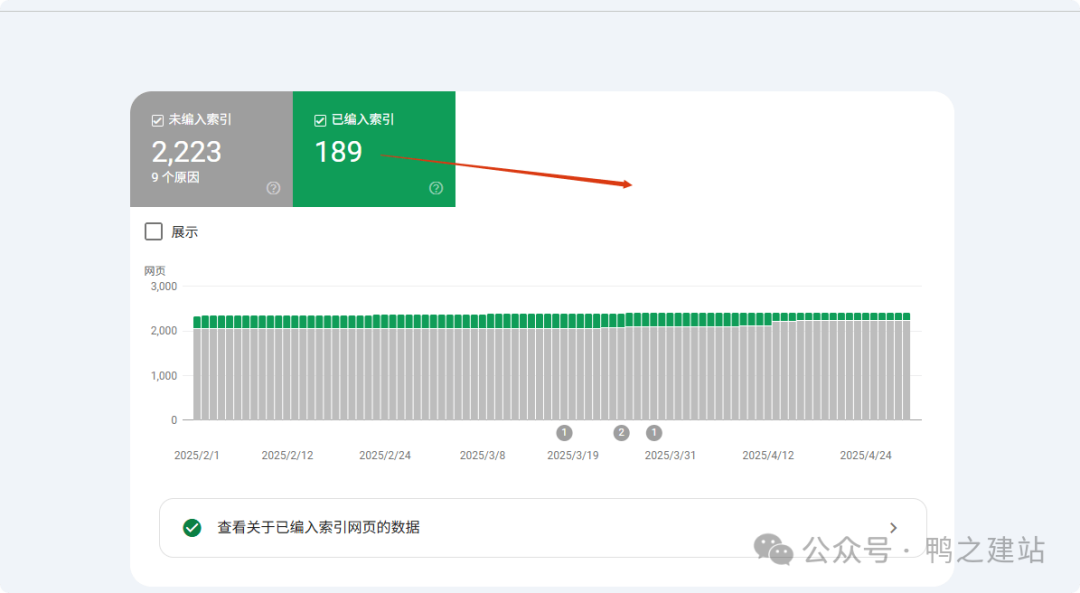The width and height of the screenshot is (1080, 593).
Task: Click the 网页 axis label above the chart
Action: point(157,270)
